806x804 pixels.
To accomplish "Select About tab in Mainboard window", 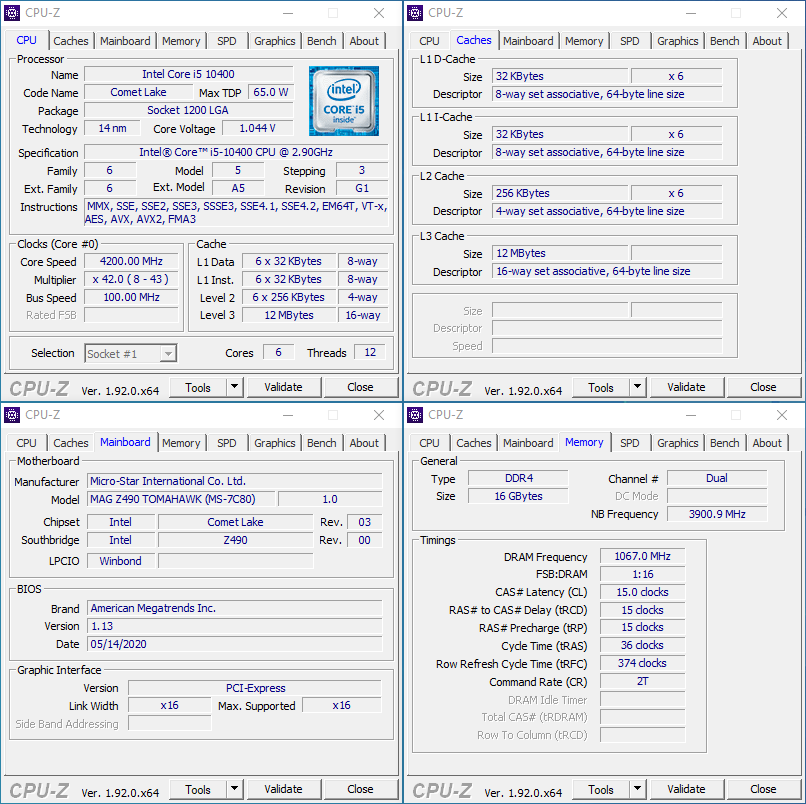I will tap(364, 443).
